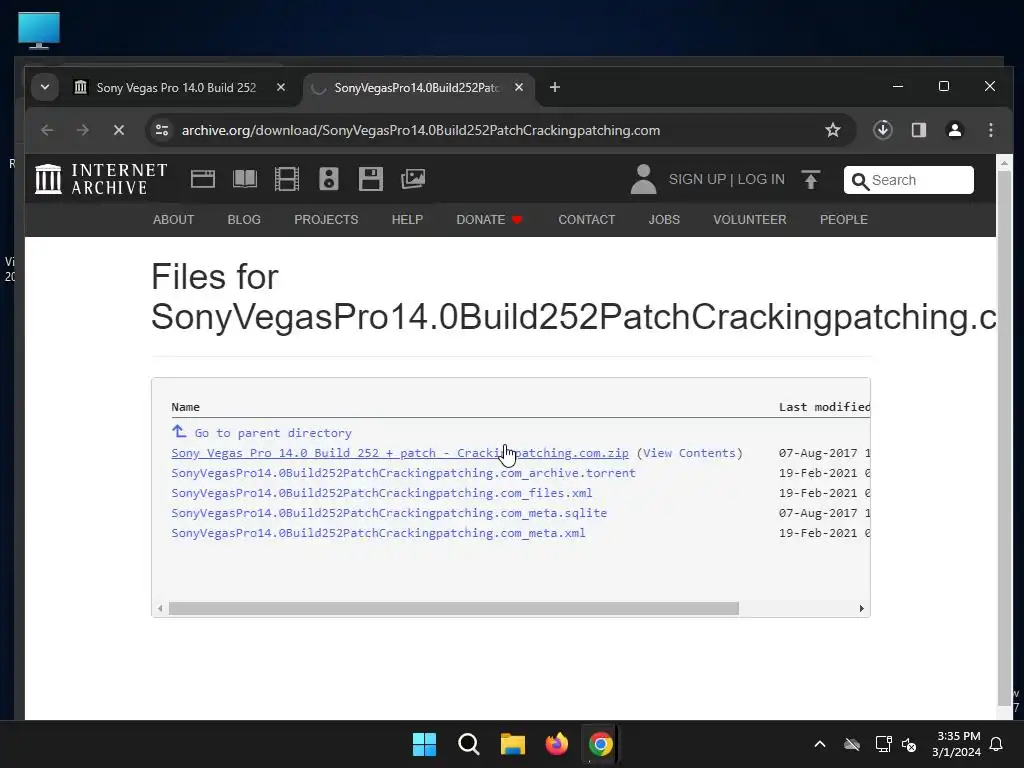Open Chrome three-dot menu

click(x=991, y=130)
